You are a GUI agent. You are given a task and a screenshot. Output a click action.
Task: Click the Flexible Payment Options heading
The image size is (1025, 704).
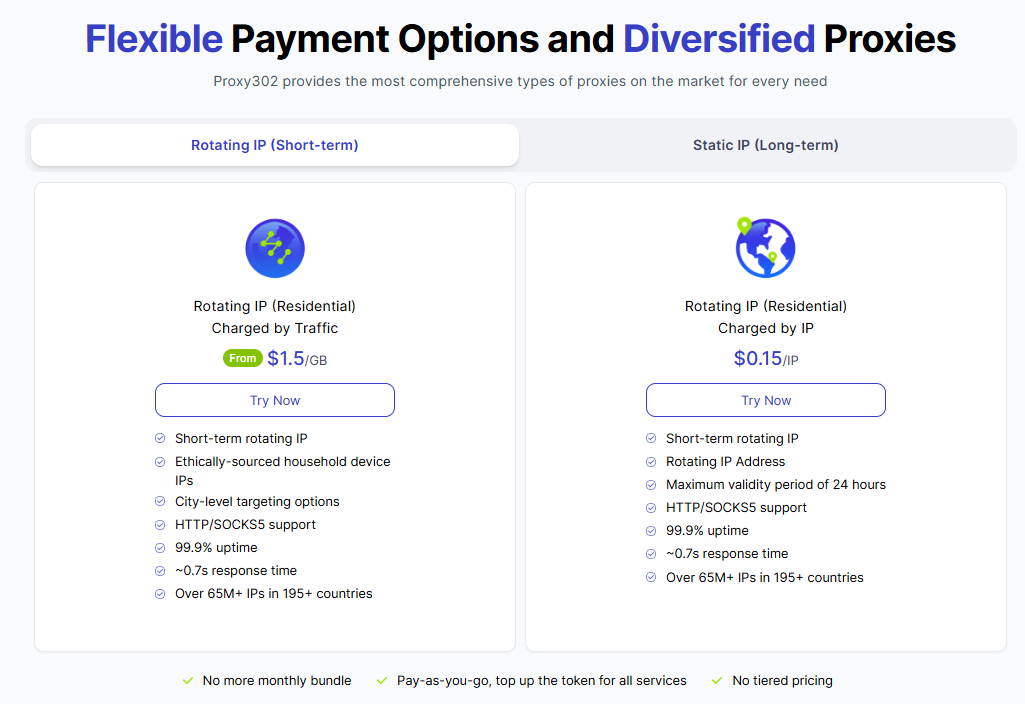click(520, 39)
